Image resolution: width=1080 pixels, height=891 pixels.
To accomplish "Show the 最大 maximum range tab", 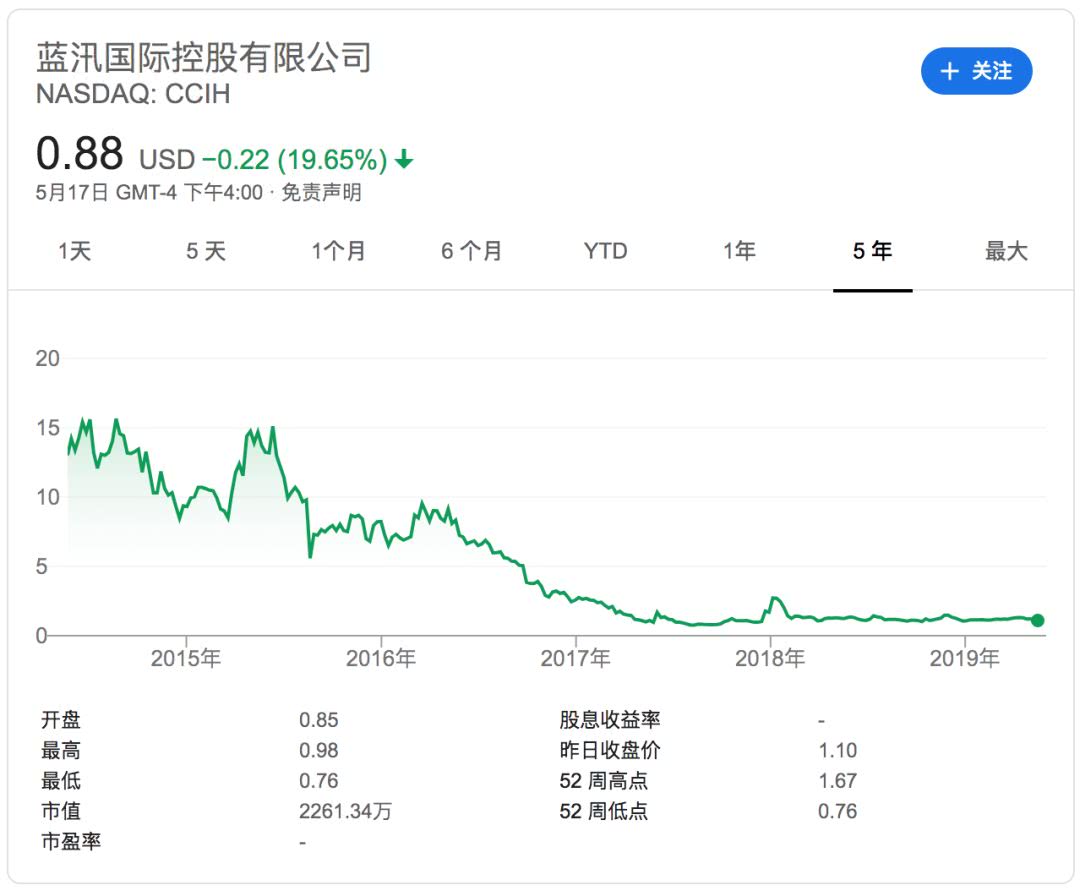I will [1006, 251].
